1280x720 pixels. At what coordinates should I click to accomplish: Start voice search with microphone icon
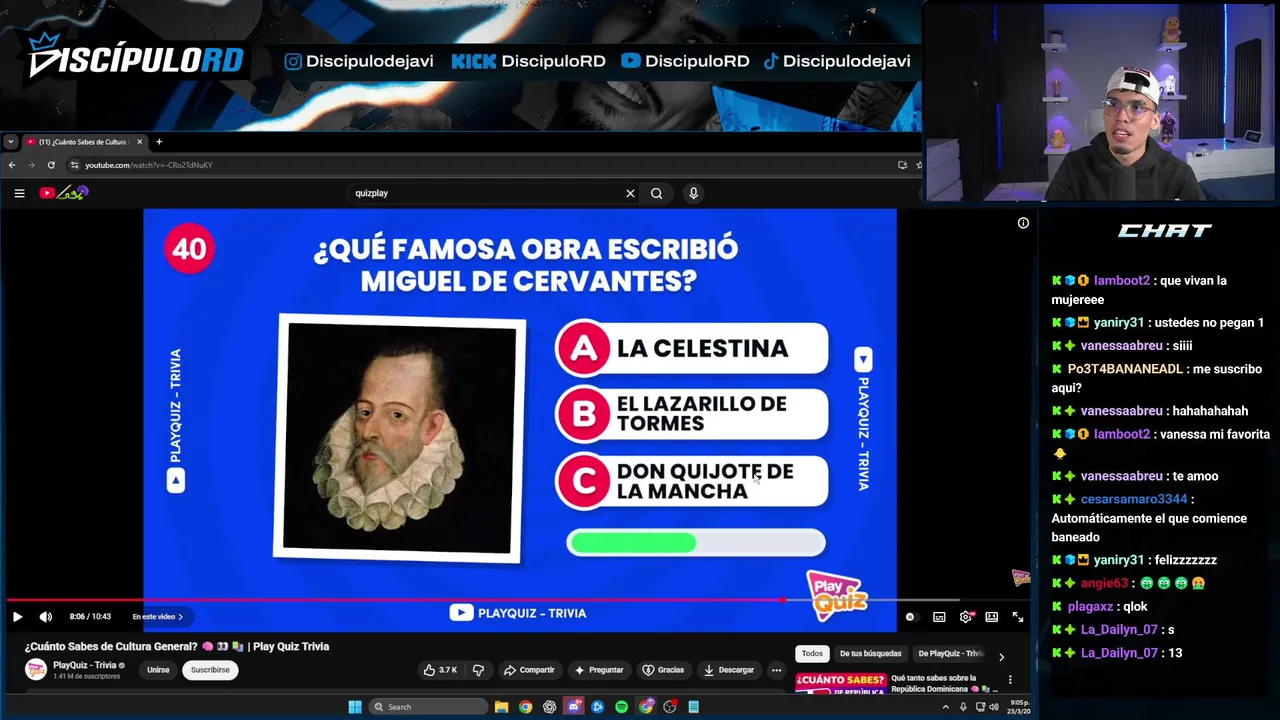point(693,193)
